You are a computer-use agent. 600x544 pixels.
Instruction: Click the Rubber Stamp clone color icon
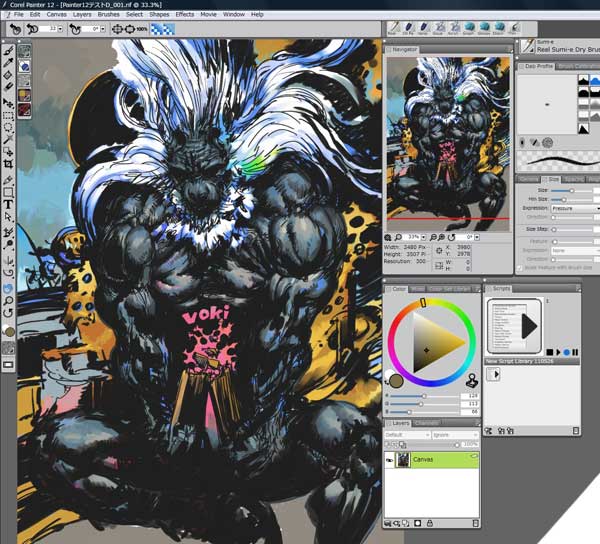coord(471,381)
